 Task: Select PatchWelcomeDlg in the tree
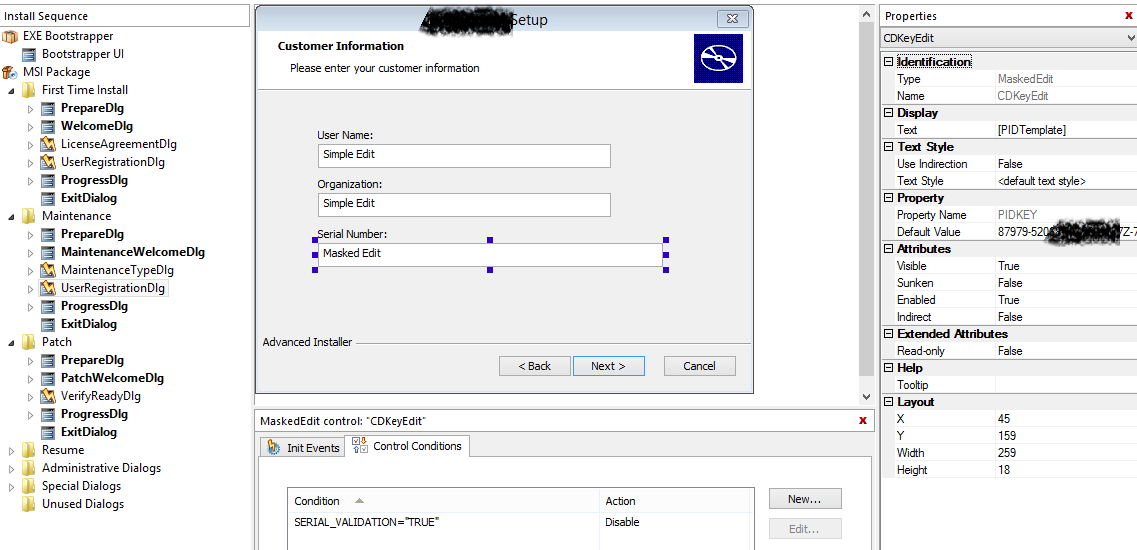tap(112, 378)
